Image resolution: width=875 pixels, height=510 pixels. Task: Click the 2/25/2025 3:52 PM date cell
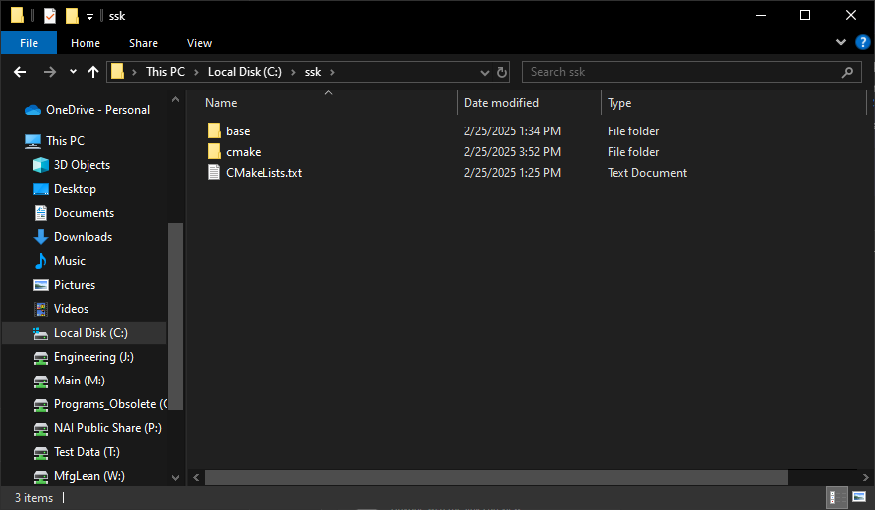click(512, 152)
